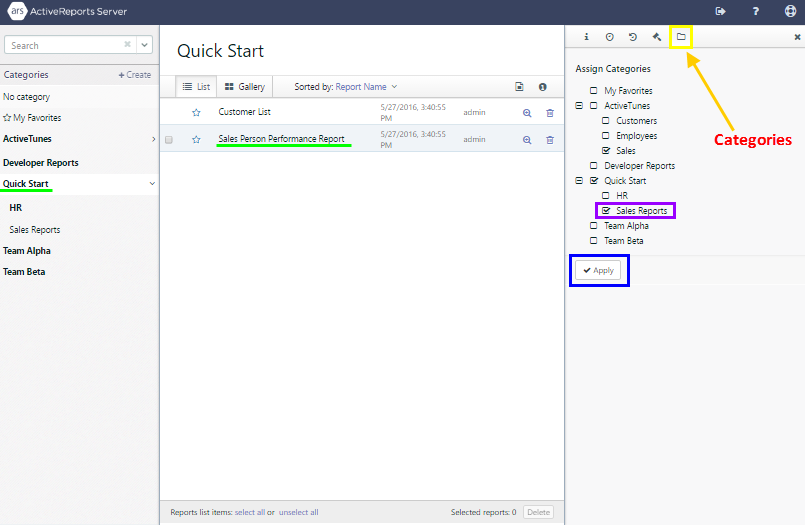Open the Categories folder icon tab

tap(681, 37)
